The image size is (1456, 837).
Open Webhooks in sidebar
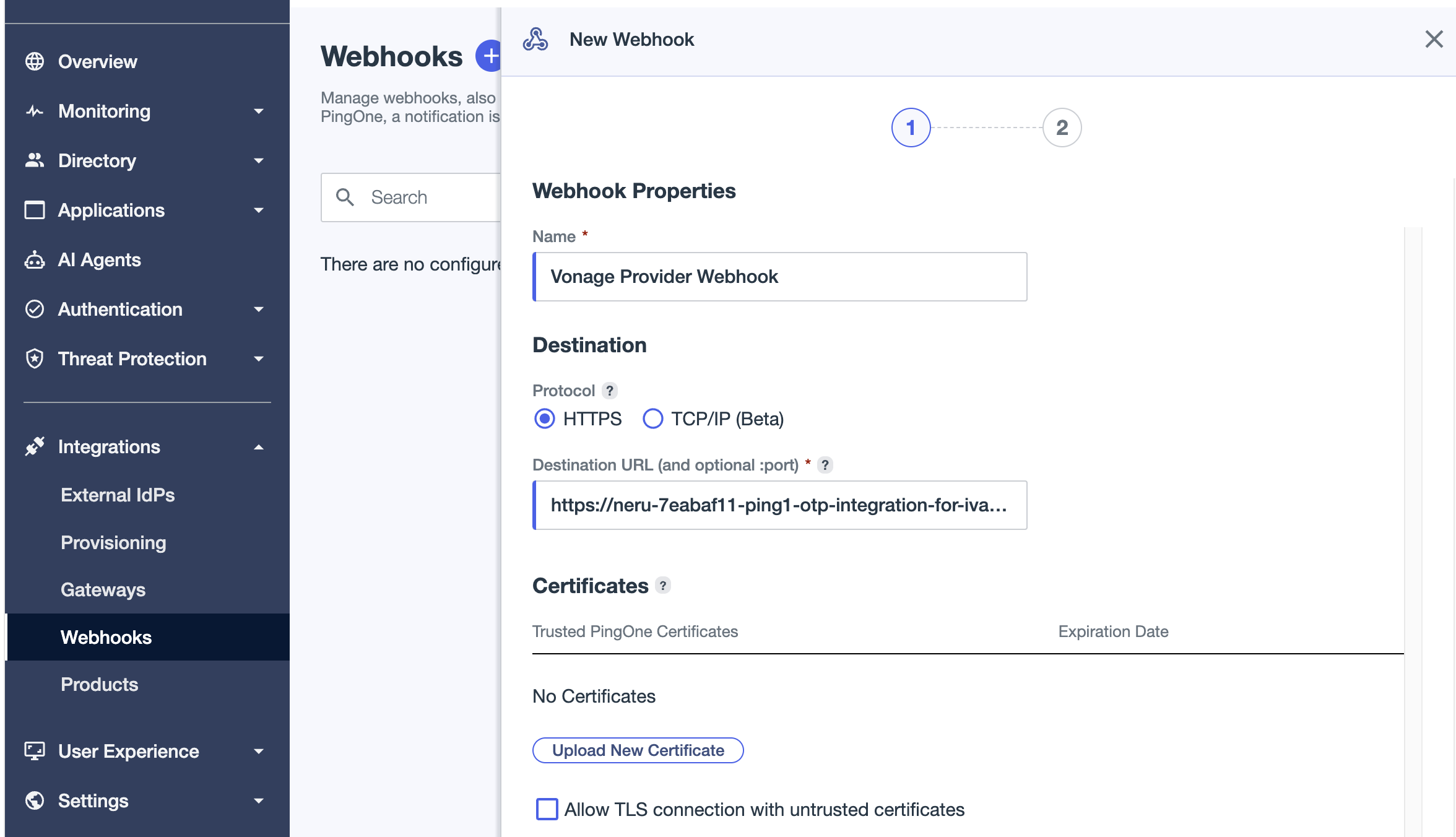[x=147, y=637]
